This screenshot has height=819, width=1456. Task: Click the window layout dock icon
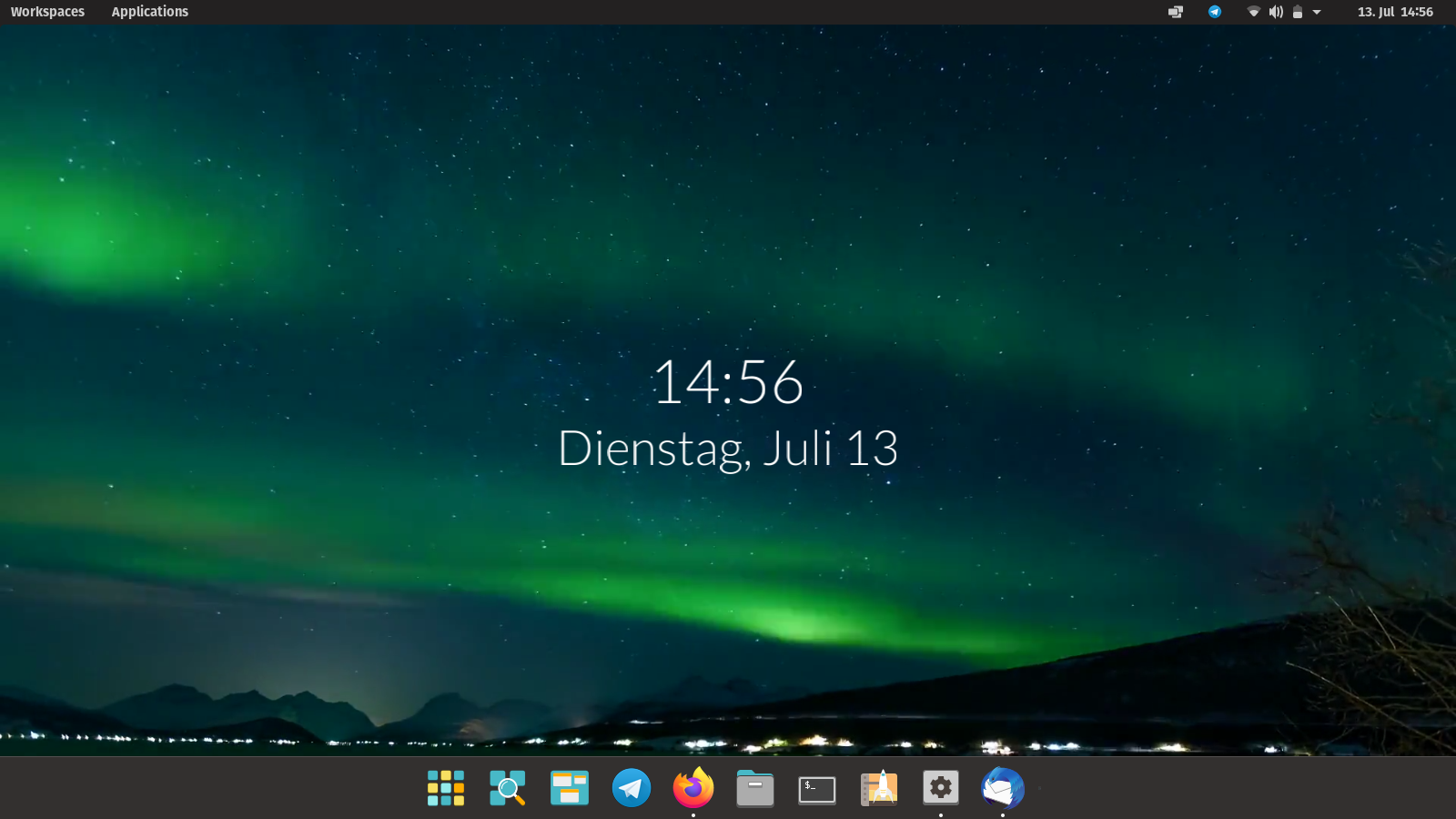(x=569, y=788)
